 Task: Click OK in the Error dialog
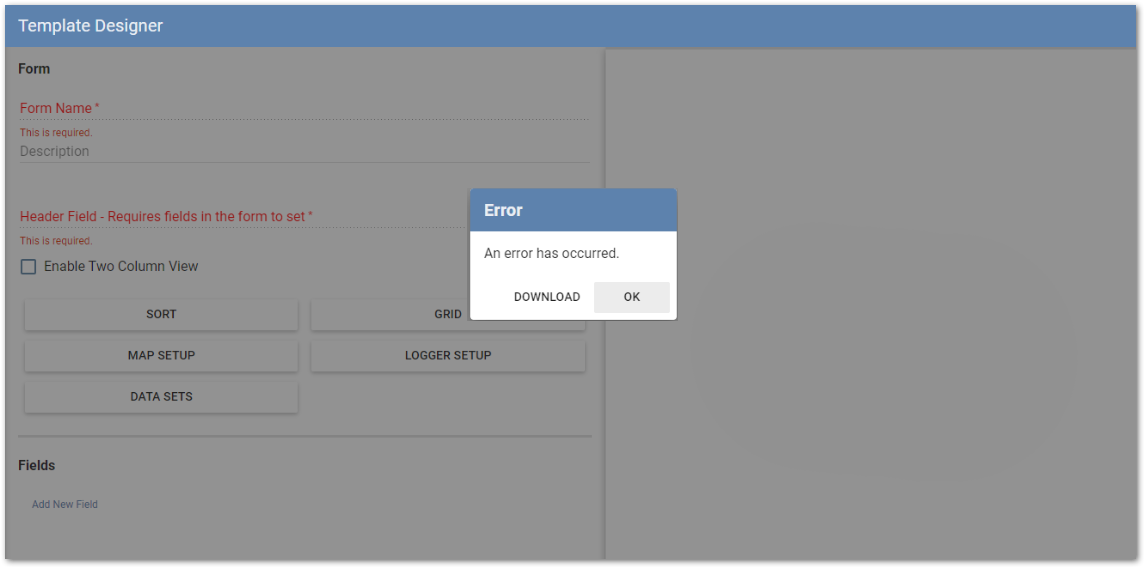(631, 297)
